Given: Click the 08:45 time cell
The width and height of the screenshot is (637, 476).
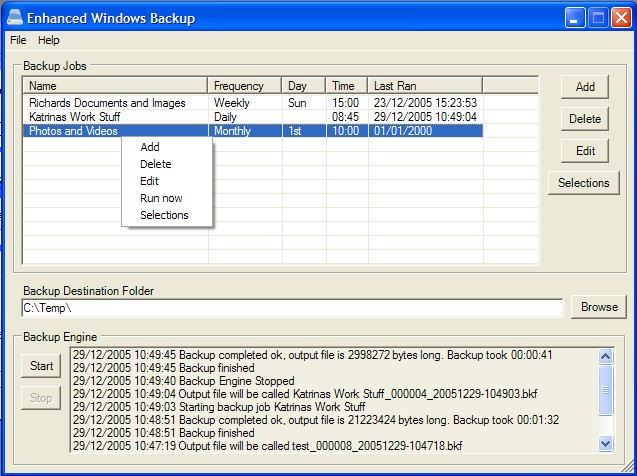Looking at the screenshot, I should [x=345, y=117].
